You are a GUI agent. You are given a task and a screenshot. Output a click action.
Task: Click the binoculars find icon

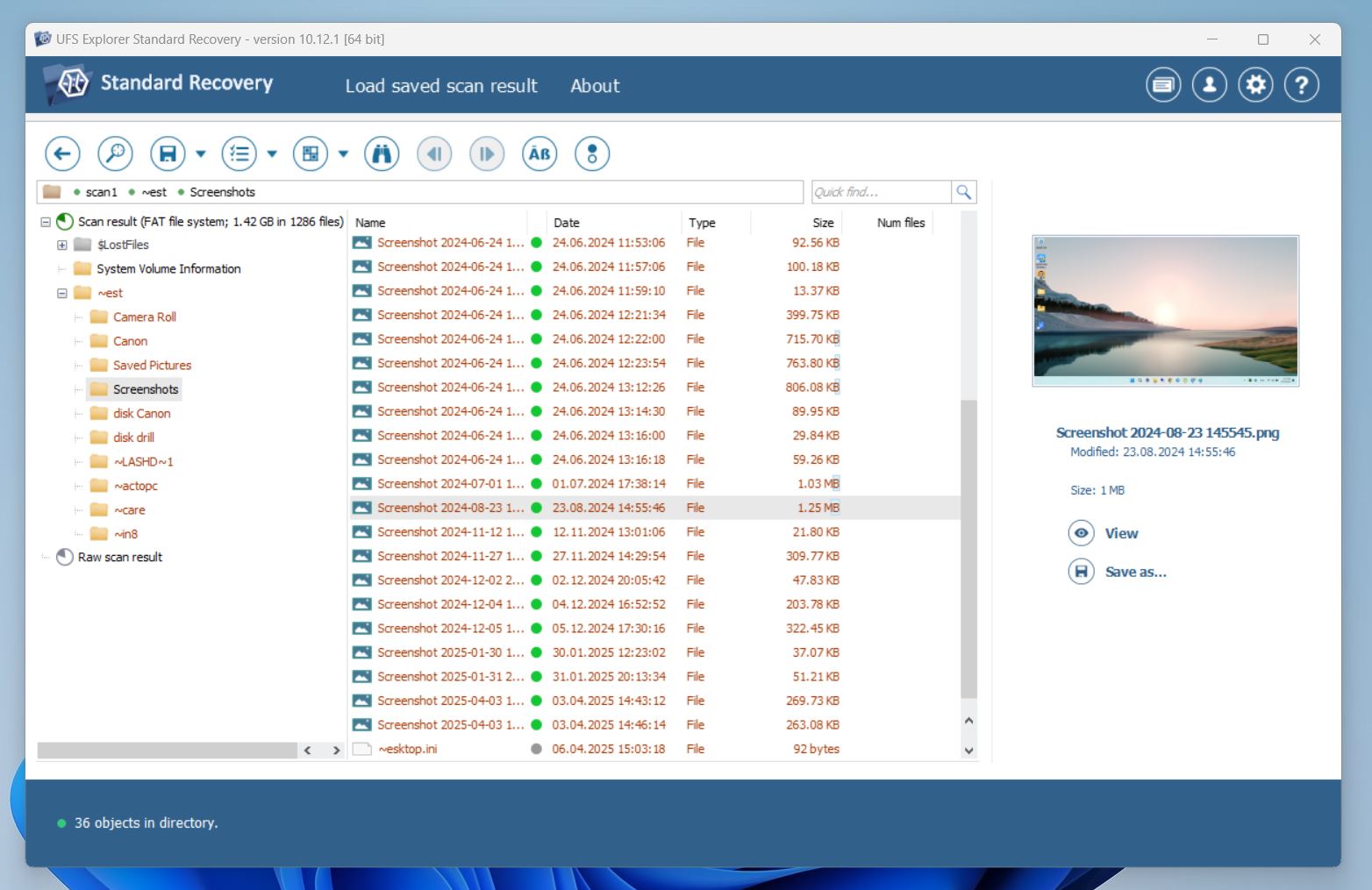(x=382, y=154)
